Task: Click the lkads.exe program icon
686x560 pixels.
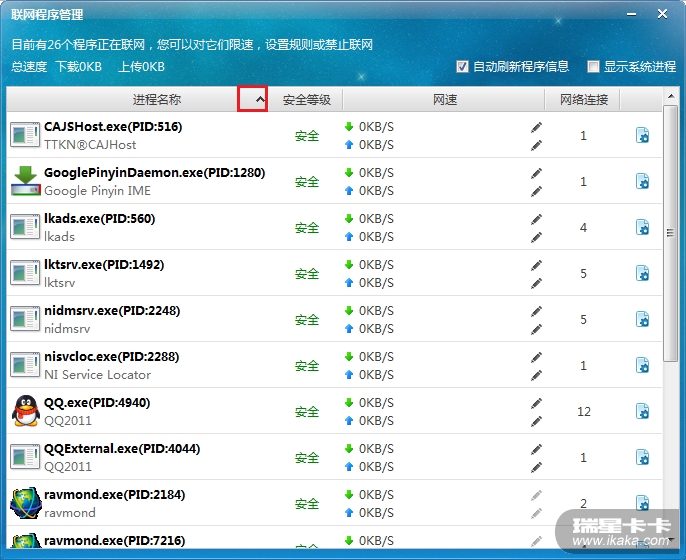Action: 25,227
